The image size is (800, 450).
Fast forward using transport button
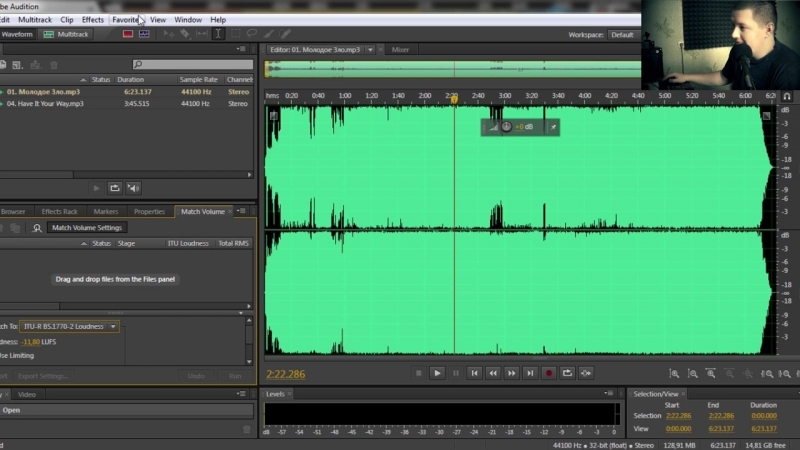click(511, 373)
